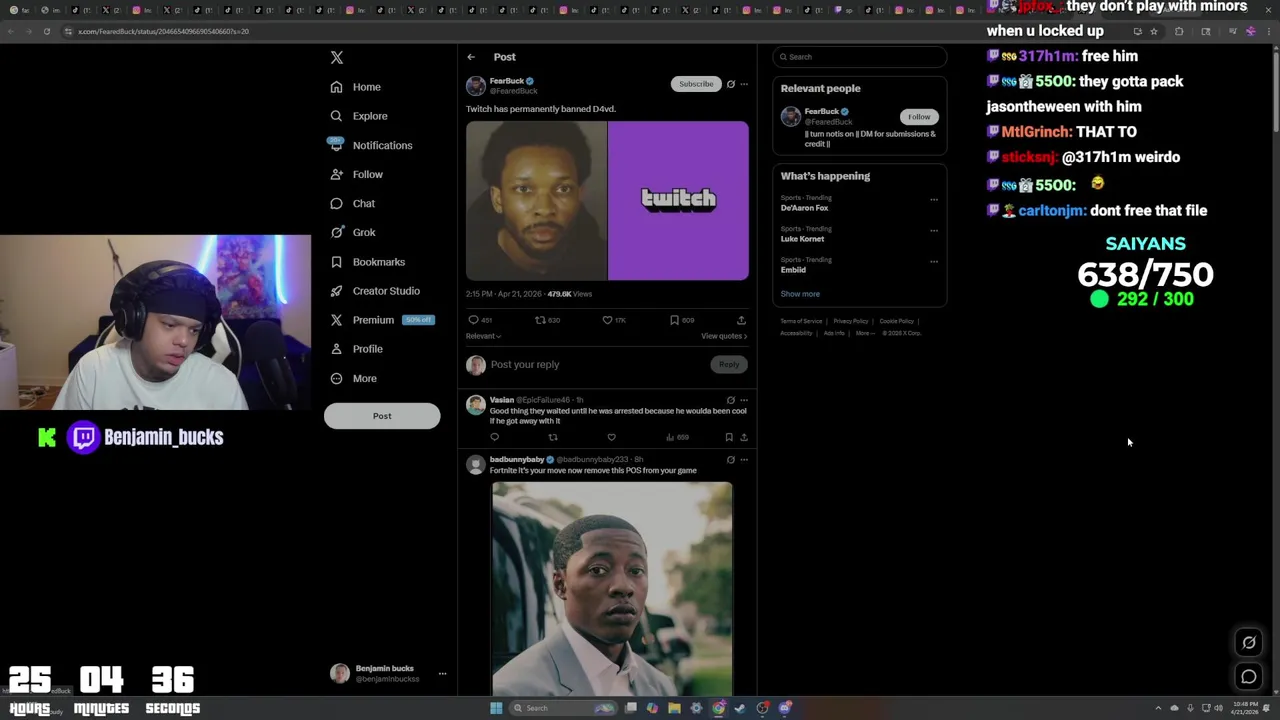Open options for De'Aaron Fox trend
The height and width of the screenshot is (720, 1280).
pyautogui.click(x=934, y=199)
